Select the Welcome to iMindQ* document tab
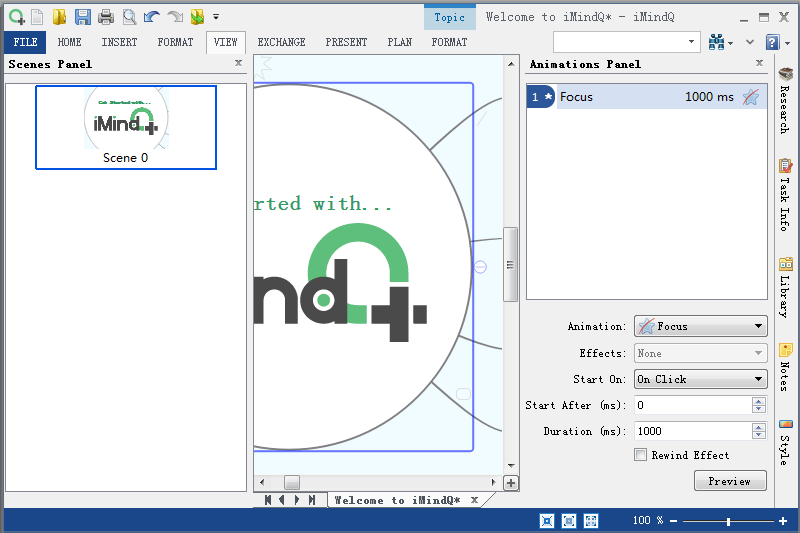 coord(397,500)
